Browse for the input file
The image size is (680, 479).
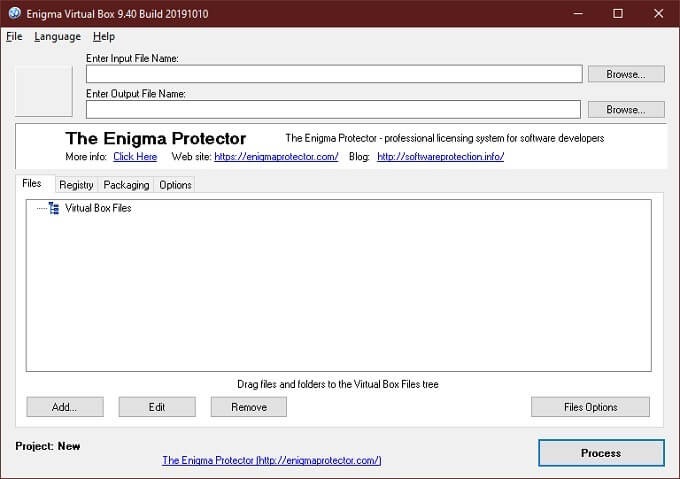[626, 74]
